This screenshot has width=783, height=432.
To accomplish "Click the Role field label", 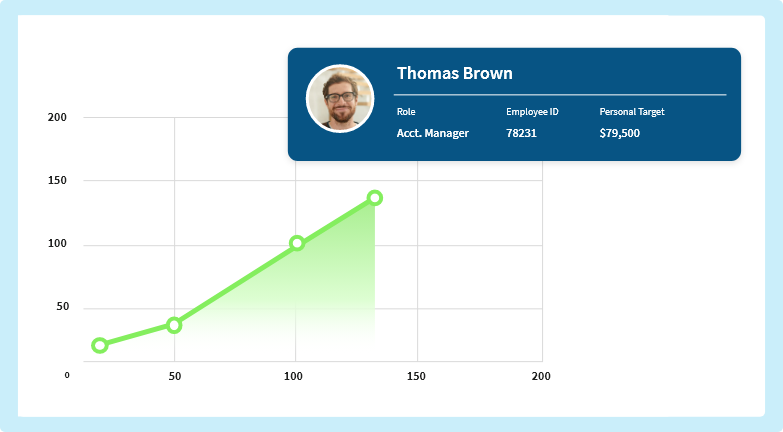I will click(406, 112).
